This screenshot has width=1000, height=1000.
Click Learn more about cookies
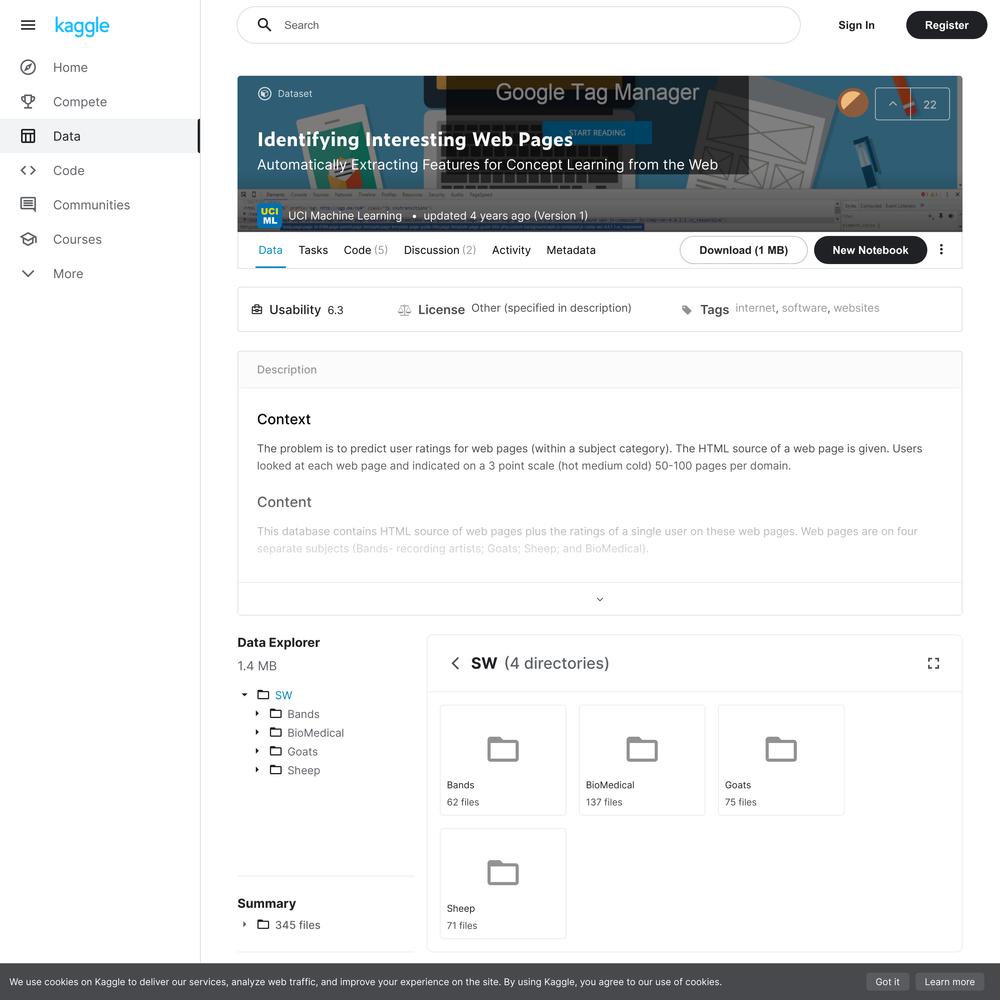point(949,982)
